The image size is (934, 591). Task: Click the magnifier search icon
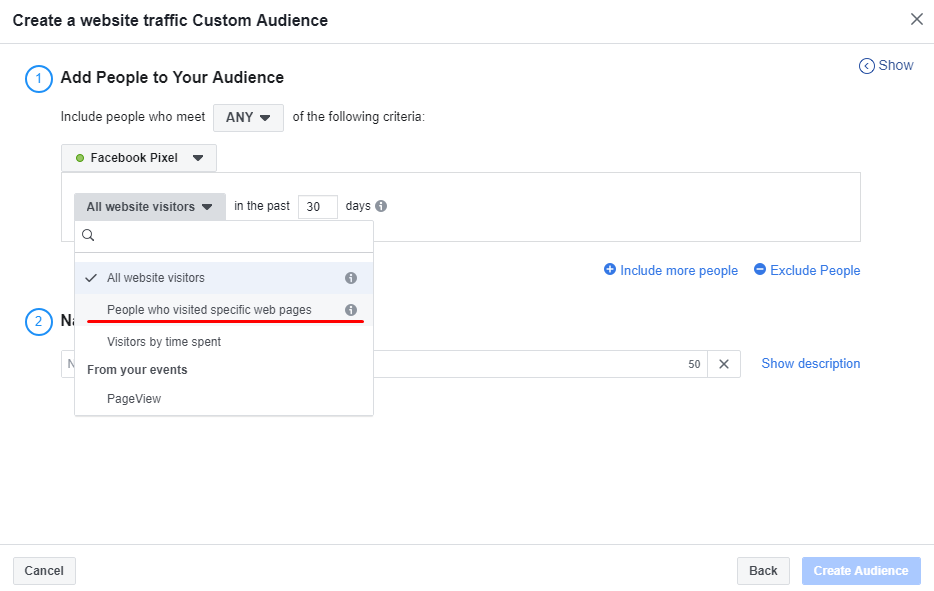pyautogui.click(x=88, y=235)
